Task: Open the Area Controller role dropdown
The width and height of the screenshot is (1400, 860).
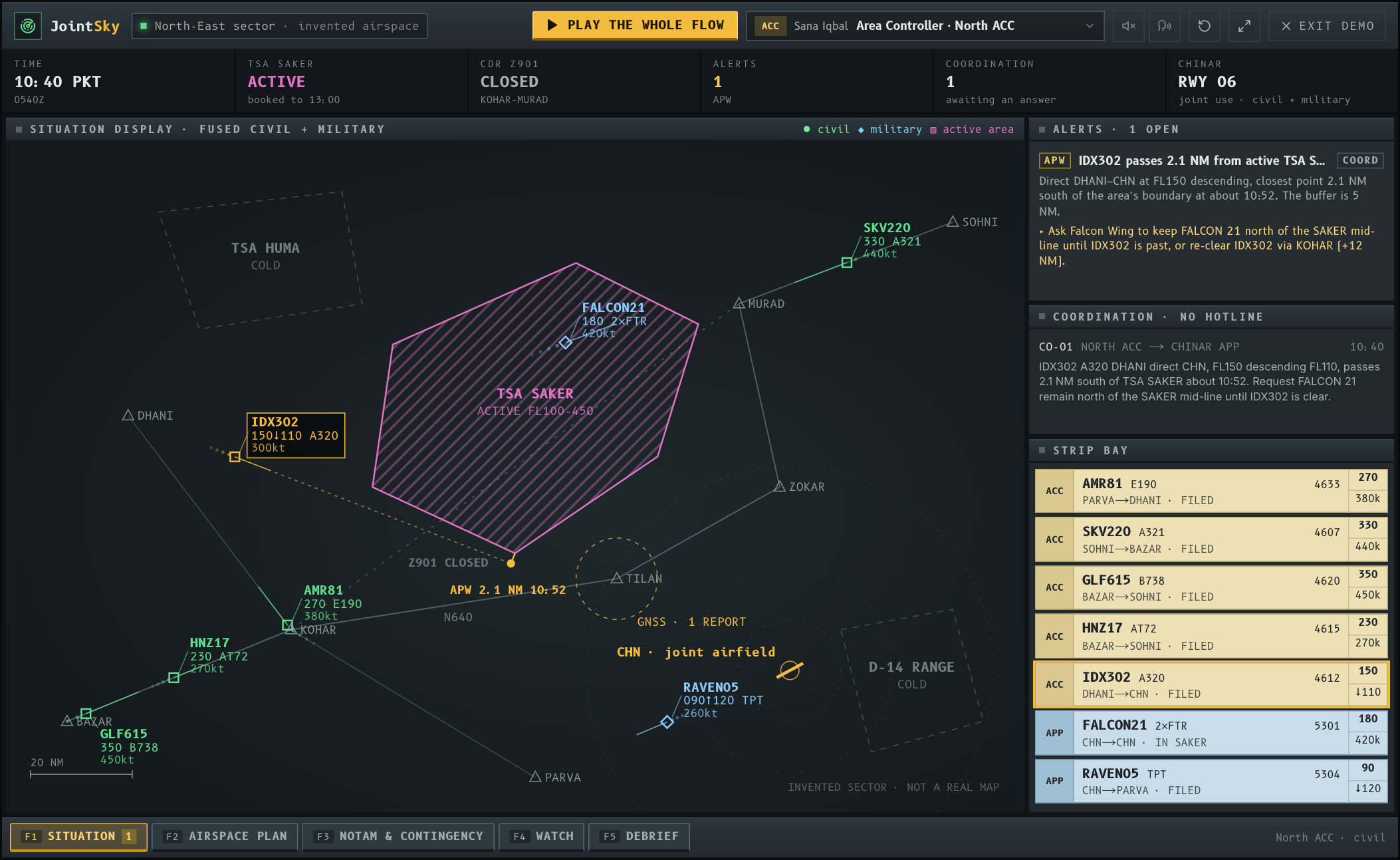Action: click(x=925, y=26)
